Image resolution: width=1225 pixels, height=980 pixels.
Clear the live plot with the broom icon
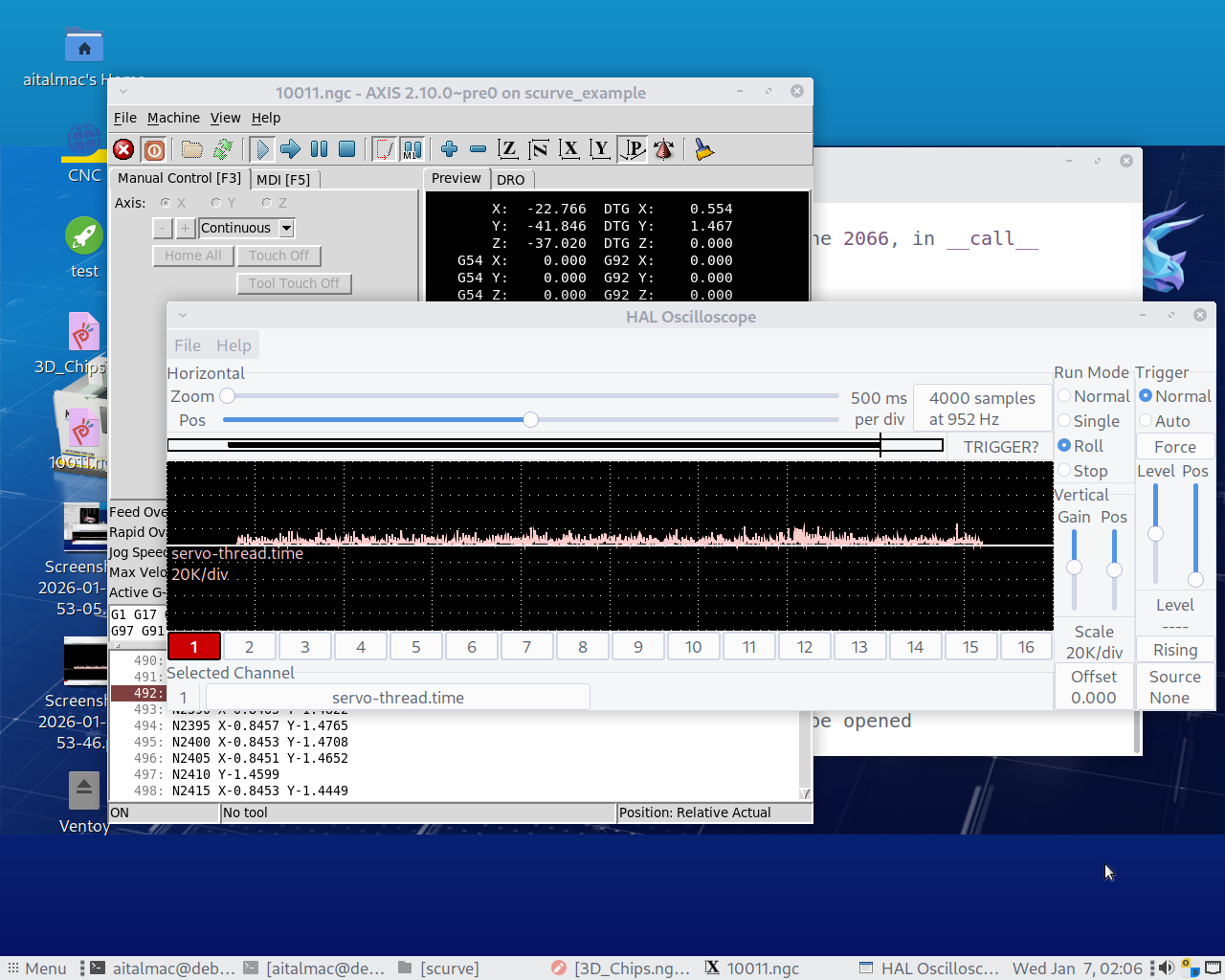point(704,149)
